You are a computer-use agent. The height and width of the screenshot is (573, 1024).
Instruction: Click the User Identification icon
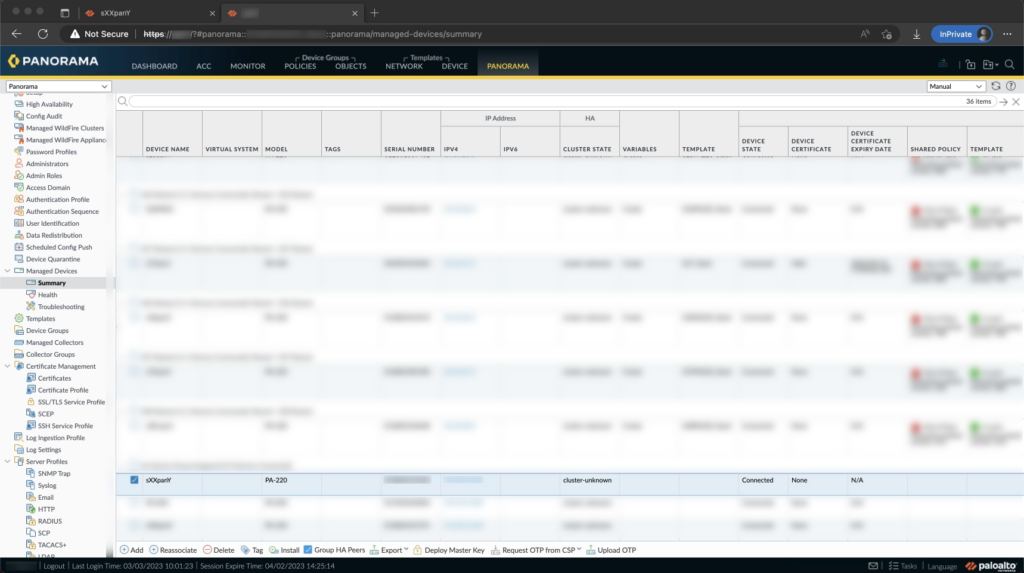(19, 223)
